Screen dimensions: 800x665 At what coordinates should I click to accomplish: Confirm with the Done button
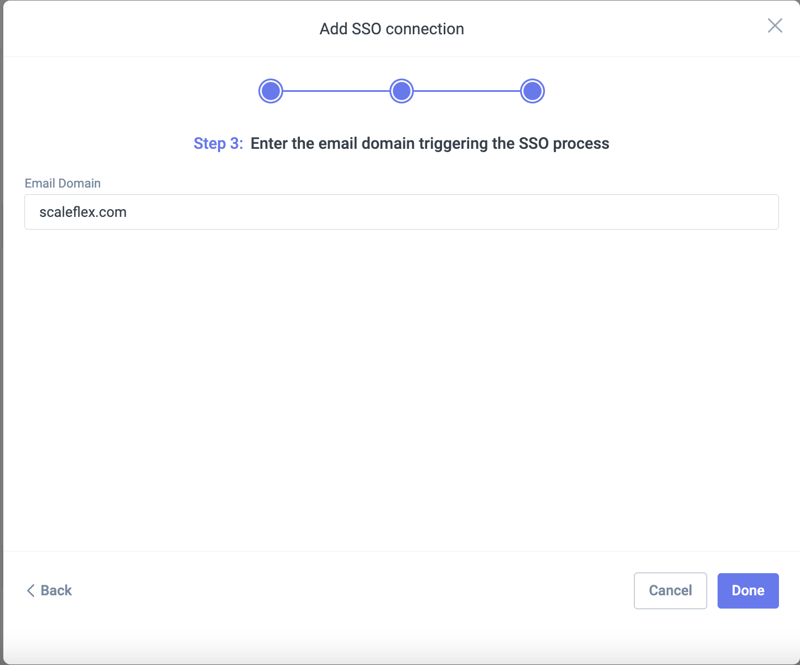pos(747,590)
